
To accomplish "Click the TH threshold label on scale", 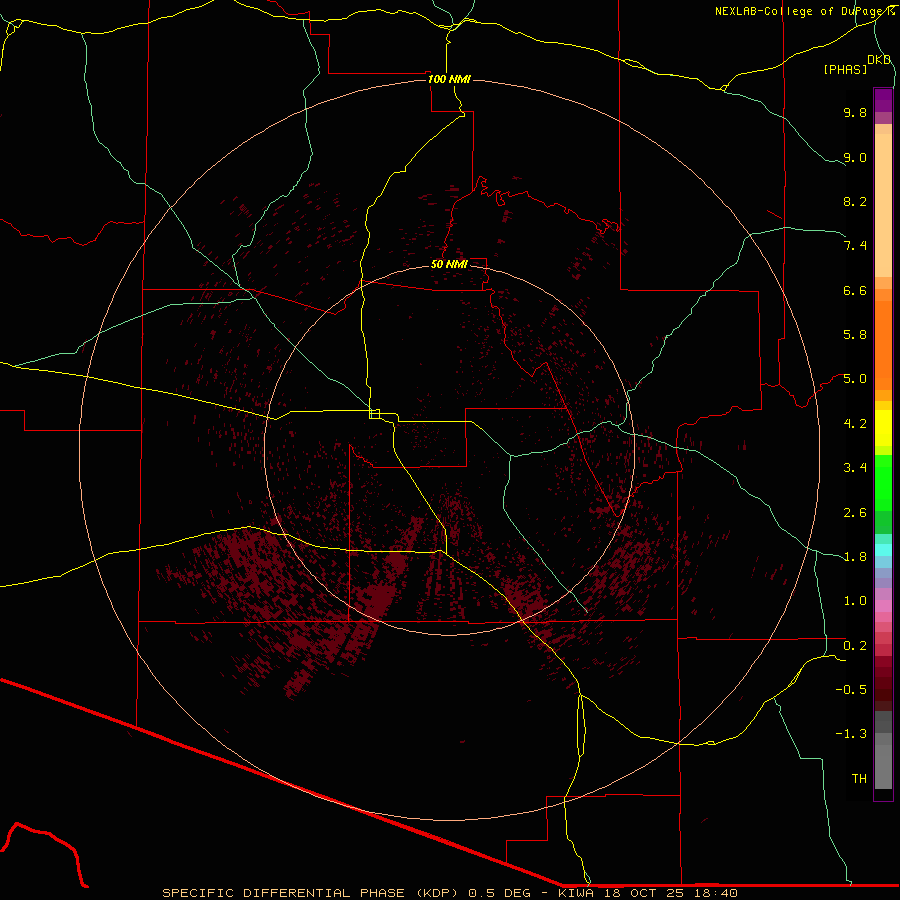I will point(859,779).
